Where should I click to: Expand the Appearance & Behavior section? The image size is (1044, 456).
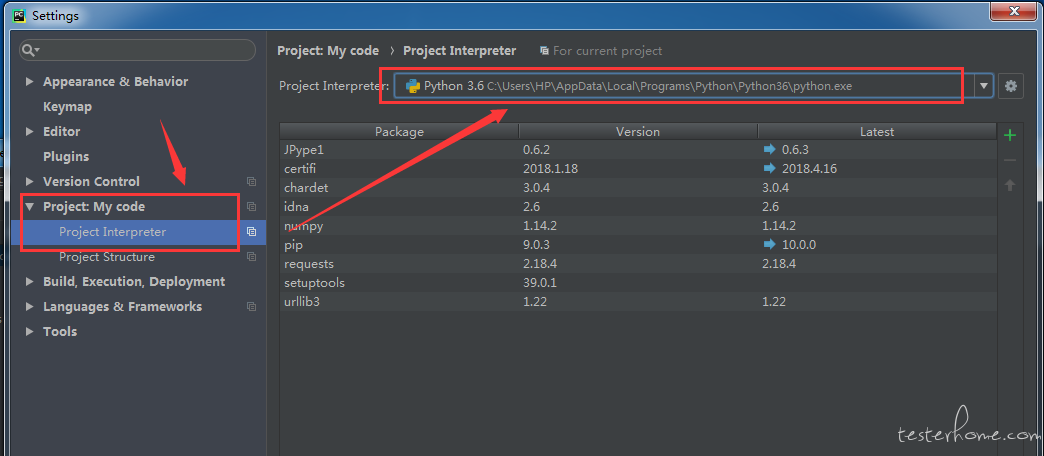coord(29,81)
